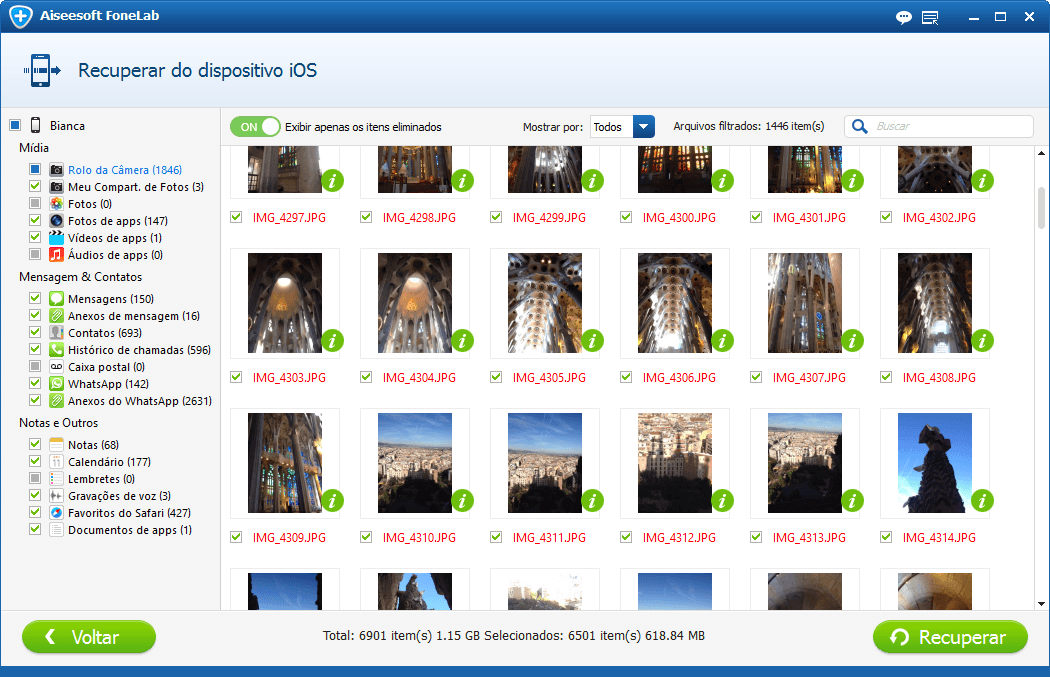Uncheck the Contatos category checkbox
Image resolution: width=1050 pixels, height=677 pixels.
35,333
